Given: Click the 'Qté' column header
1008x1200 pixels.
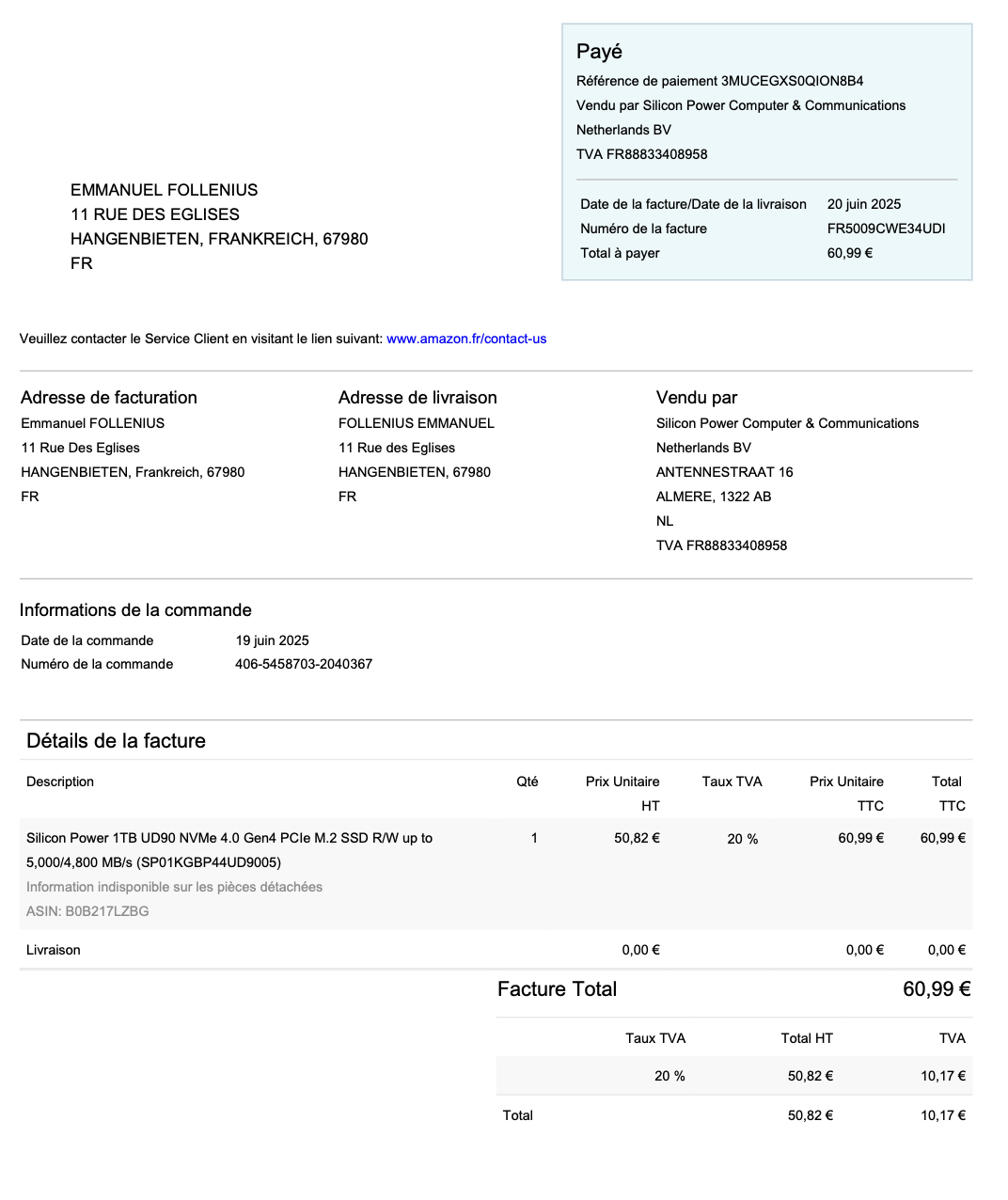Looking at the screenshot, I should pos(527,782).
